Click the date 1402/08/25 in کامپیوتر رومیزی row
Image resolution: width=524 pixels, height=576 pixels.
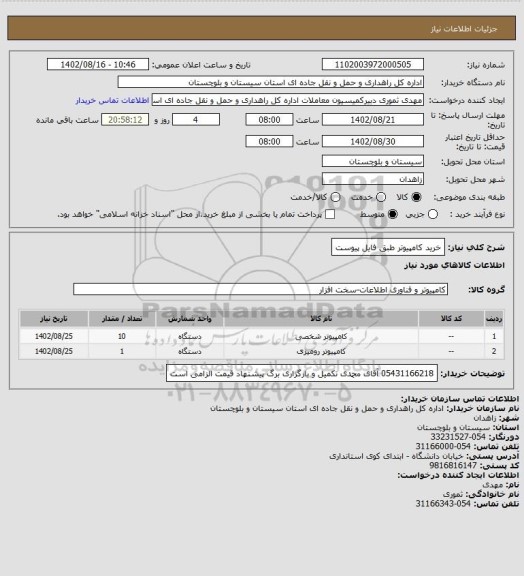(x=54, y=351)
